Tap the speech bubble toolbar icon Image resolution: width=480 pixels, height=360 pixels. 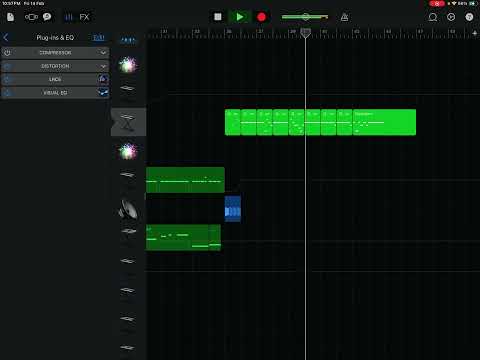[x=47, y=17]
